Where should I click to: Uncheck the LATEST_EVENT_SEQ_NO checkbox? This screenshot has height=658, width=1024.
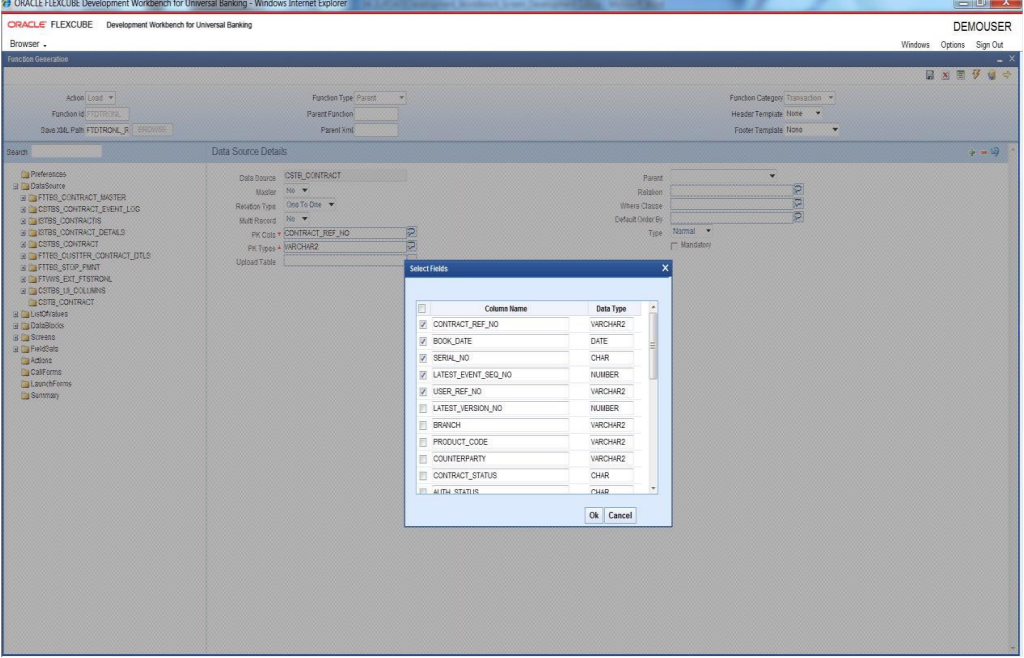tap(423, 375)
